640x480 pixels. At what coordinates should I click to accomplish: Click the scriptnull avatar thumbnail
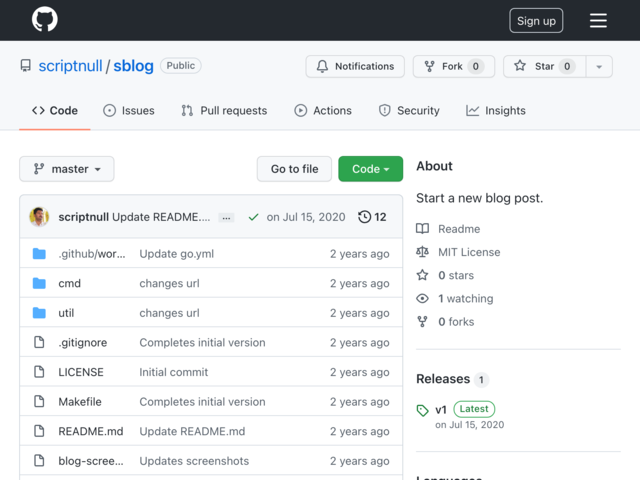[39, 217]
